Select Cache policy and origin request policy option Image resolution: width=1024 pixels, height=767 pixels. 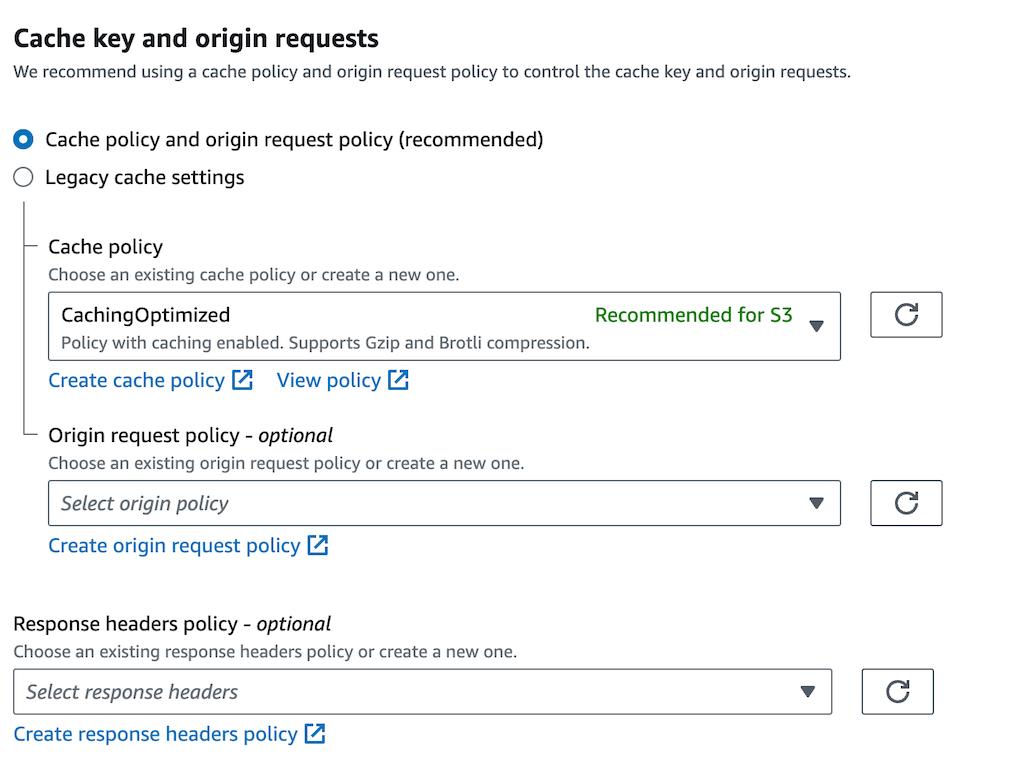click(23, 139)
